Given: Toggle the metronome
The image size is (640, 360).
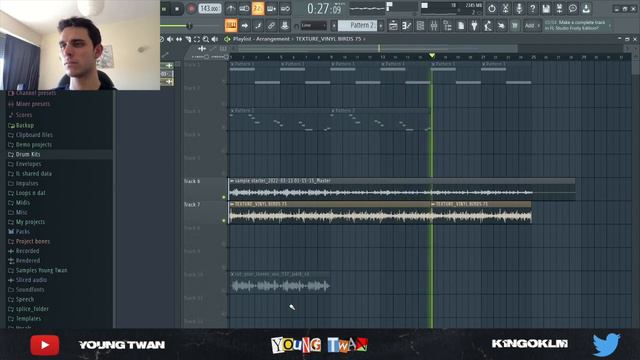Looking at the screenshot, I should pyautogui.click(x=231, y=9).
